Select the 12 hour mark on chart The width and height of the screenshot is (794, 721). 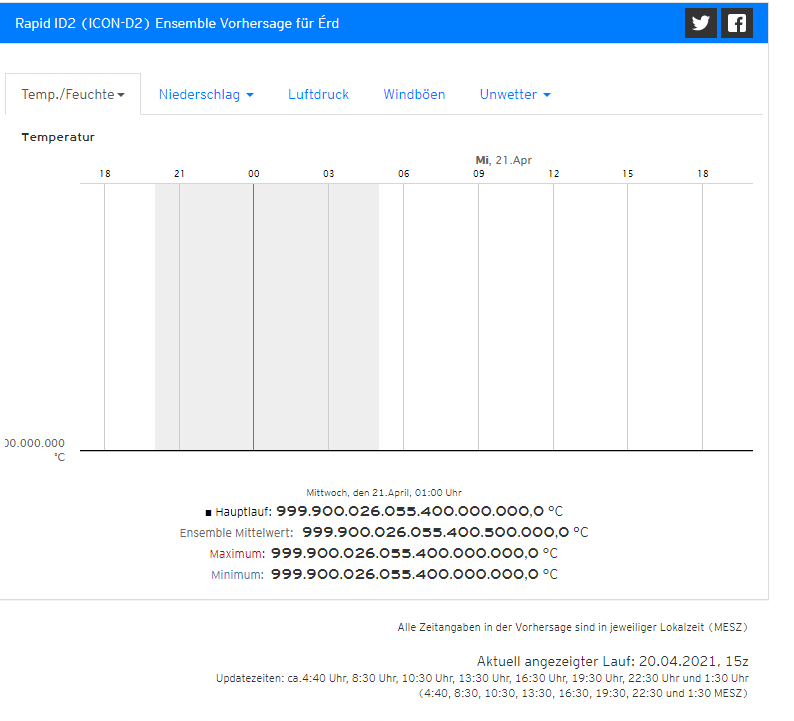[553, 174]
